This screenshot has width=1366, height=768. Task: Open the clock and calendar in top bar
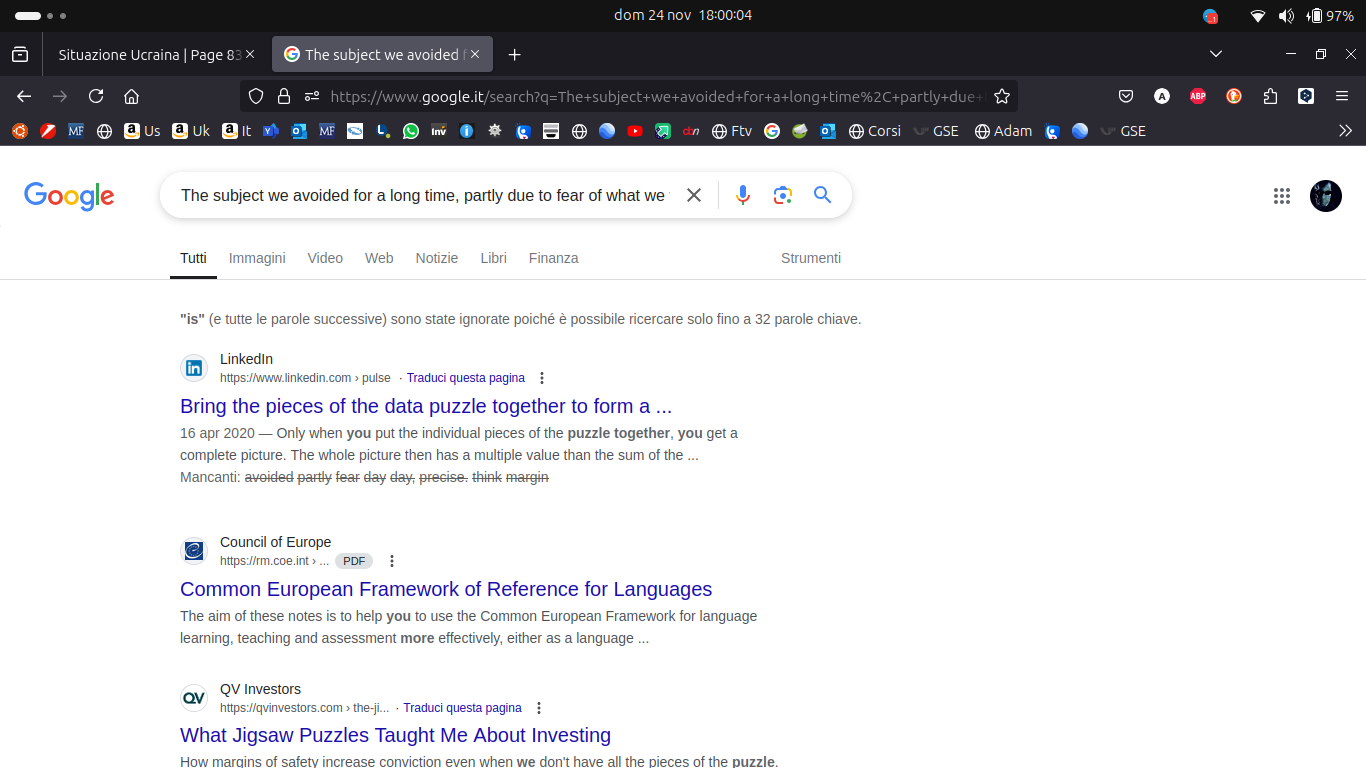683,15
